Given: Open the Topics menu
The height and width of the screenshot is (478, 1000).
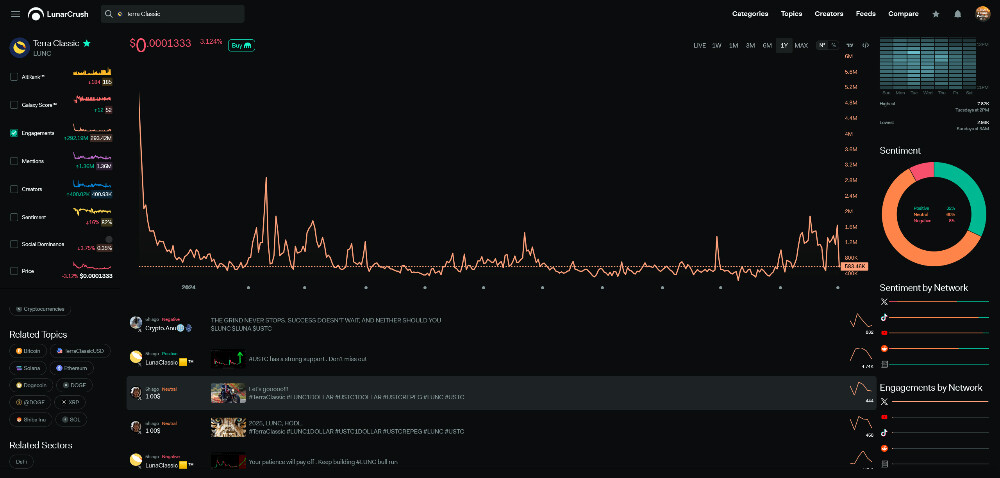Looking at the screenshot, I should (791, 14).
